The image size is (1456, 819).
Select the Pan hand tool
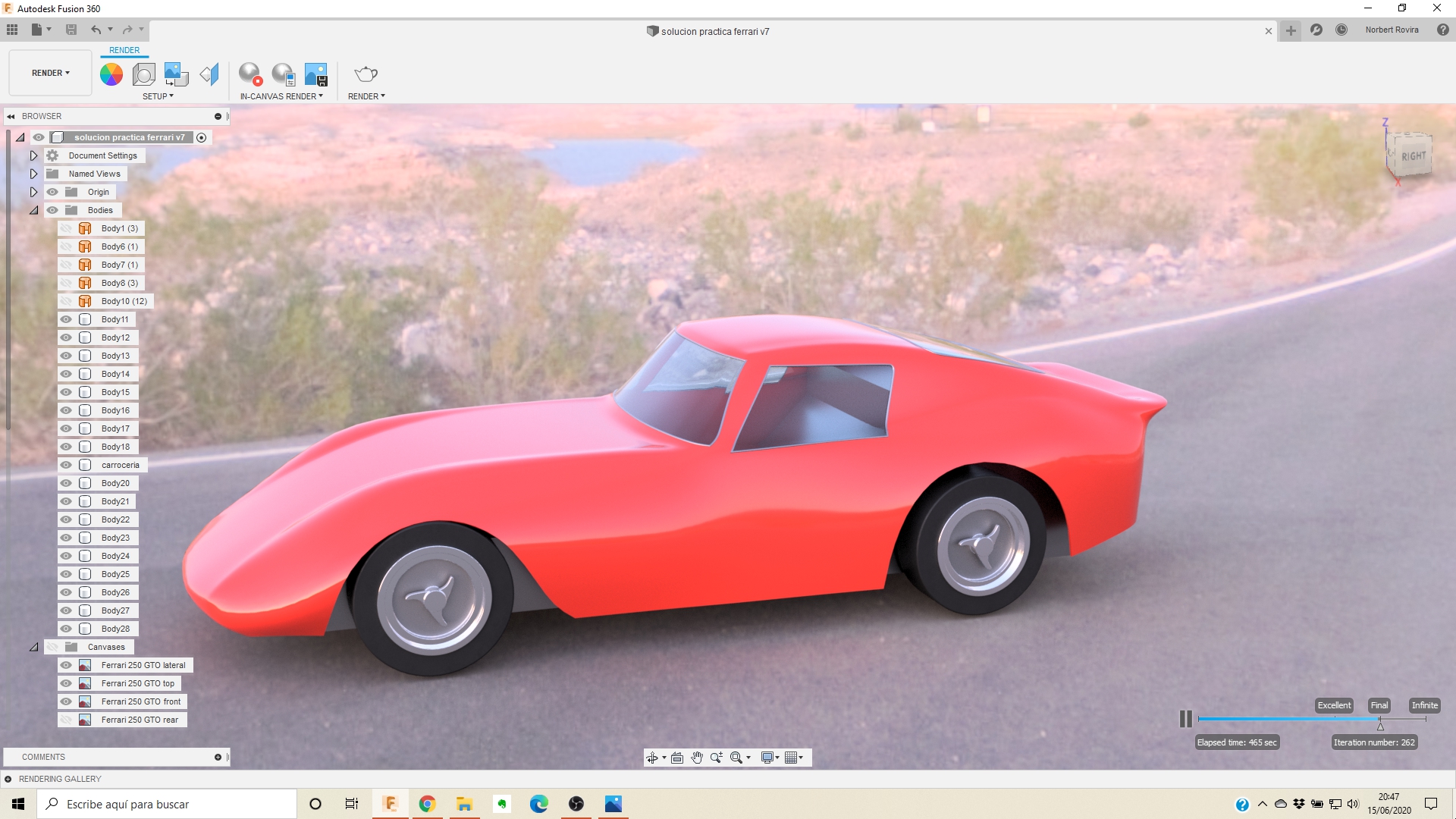point(697,758)
